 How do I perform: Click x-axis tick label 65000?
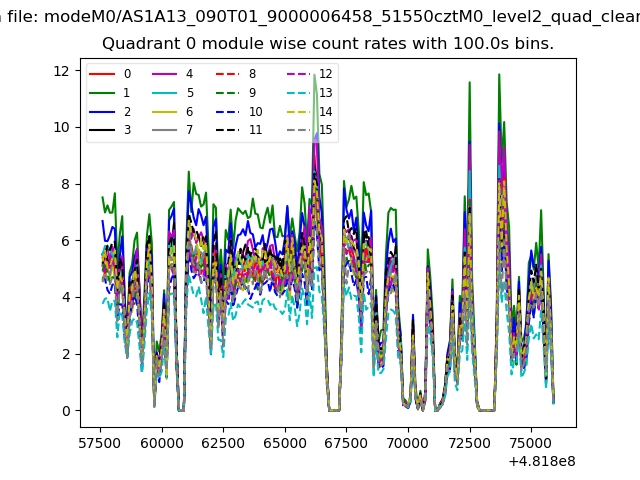point(285,443)
